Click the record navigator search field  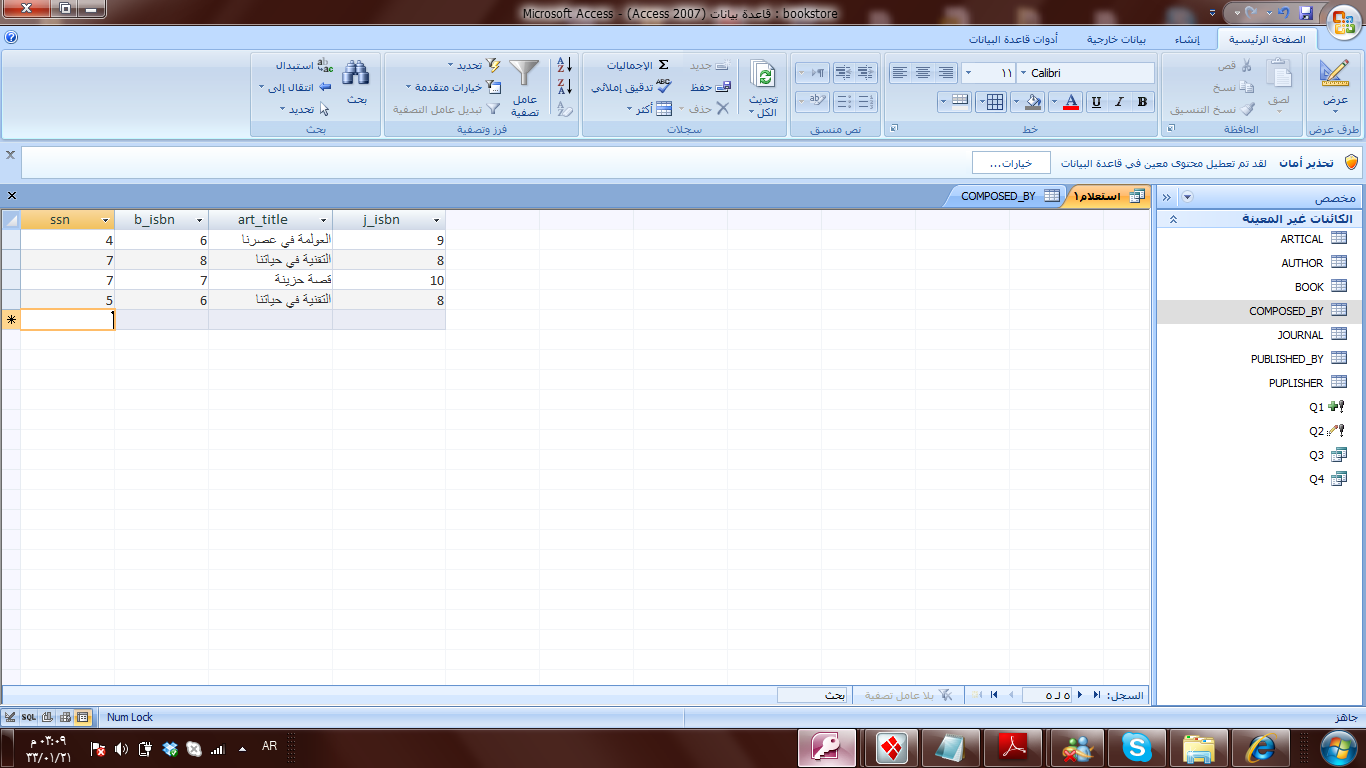[x=812, y=695]
